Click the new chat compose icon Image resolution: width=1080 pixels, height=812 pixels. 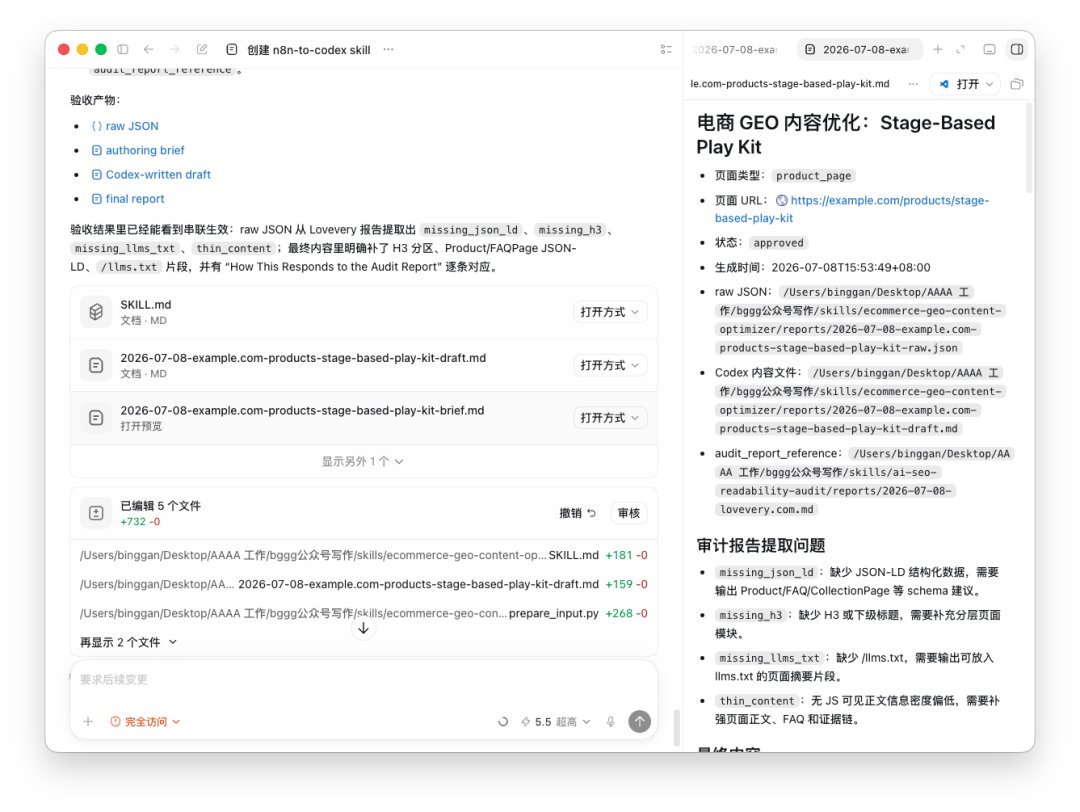point(202,50)
